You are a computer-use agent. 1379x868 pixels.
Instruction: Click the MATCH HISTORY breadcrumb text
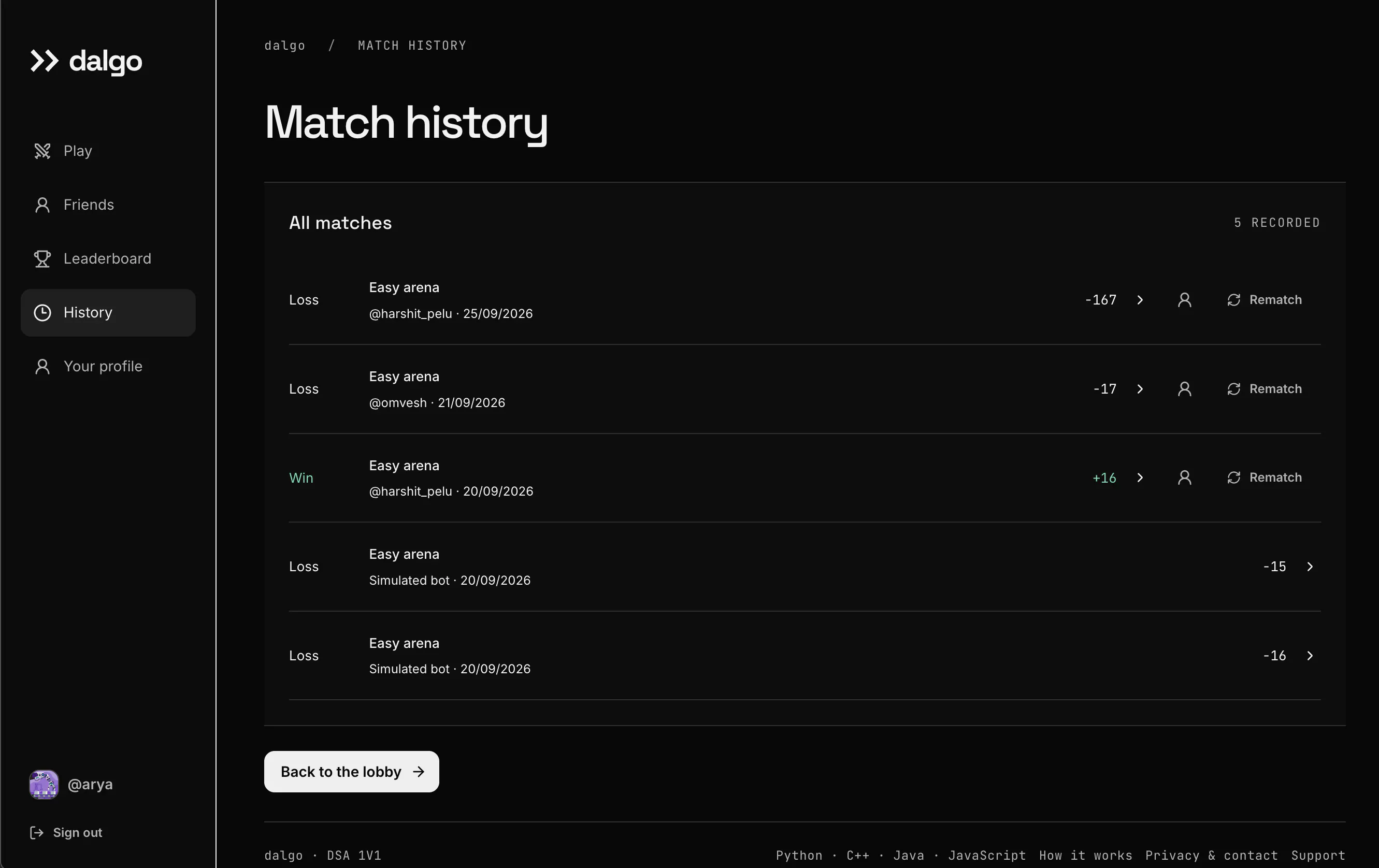(412, 45)
